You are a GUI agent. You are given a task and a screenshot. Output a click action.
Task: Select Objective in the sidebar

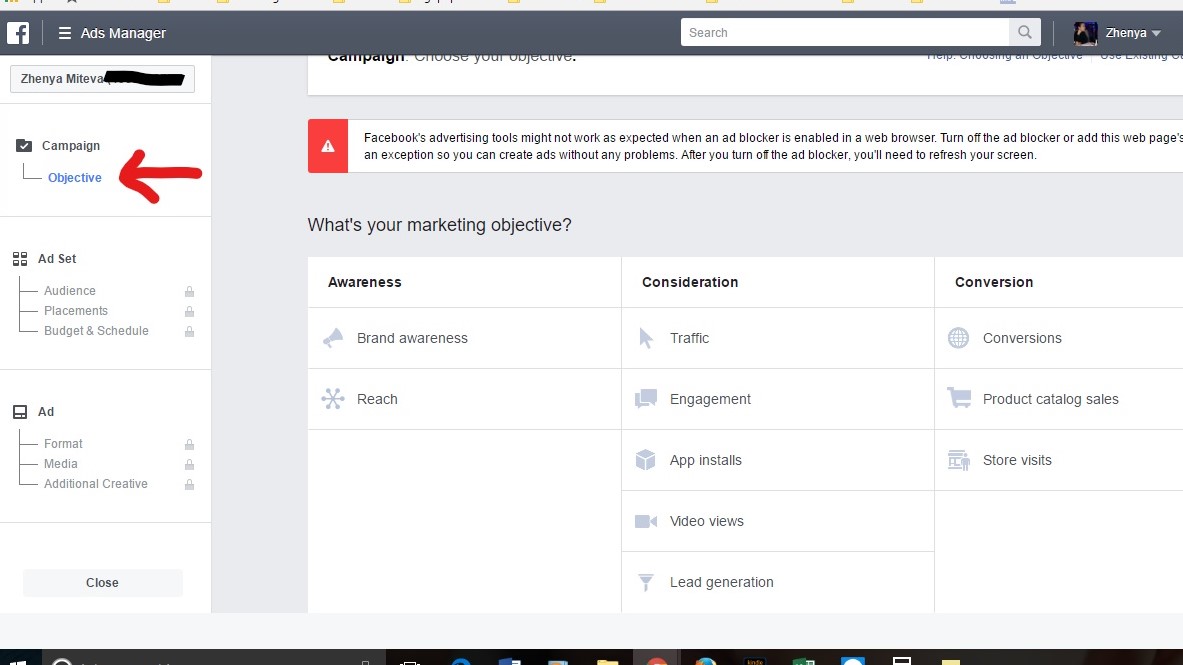[75, 177]
